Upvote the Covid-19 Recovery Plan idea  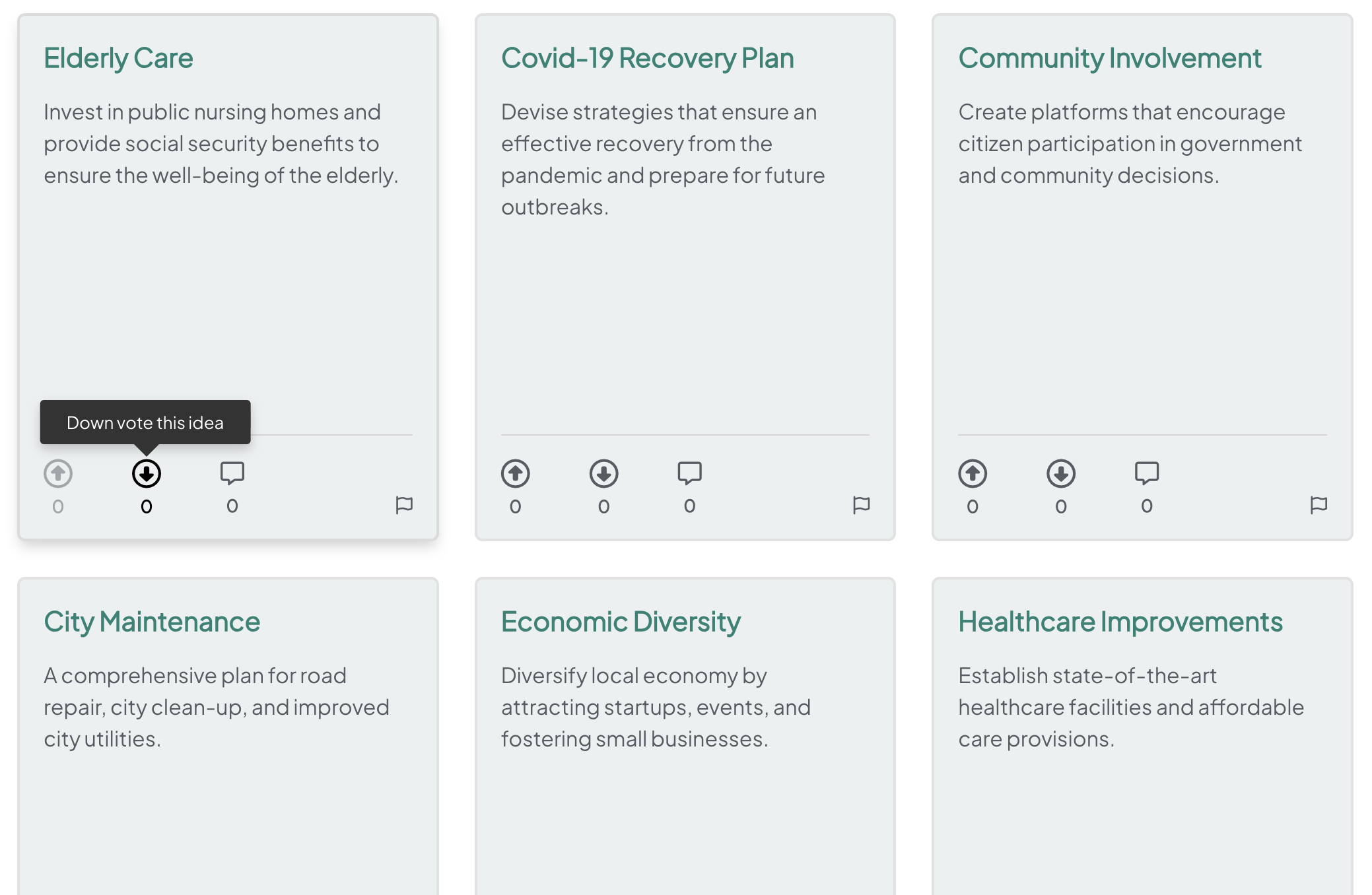pos(515,473)
